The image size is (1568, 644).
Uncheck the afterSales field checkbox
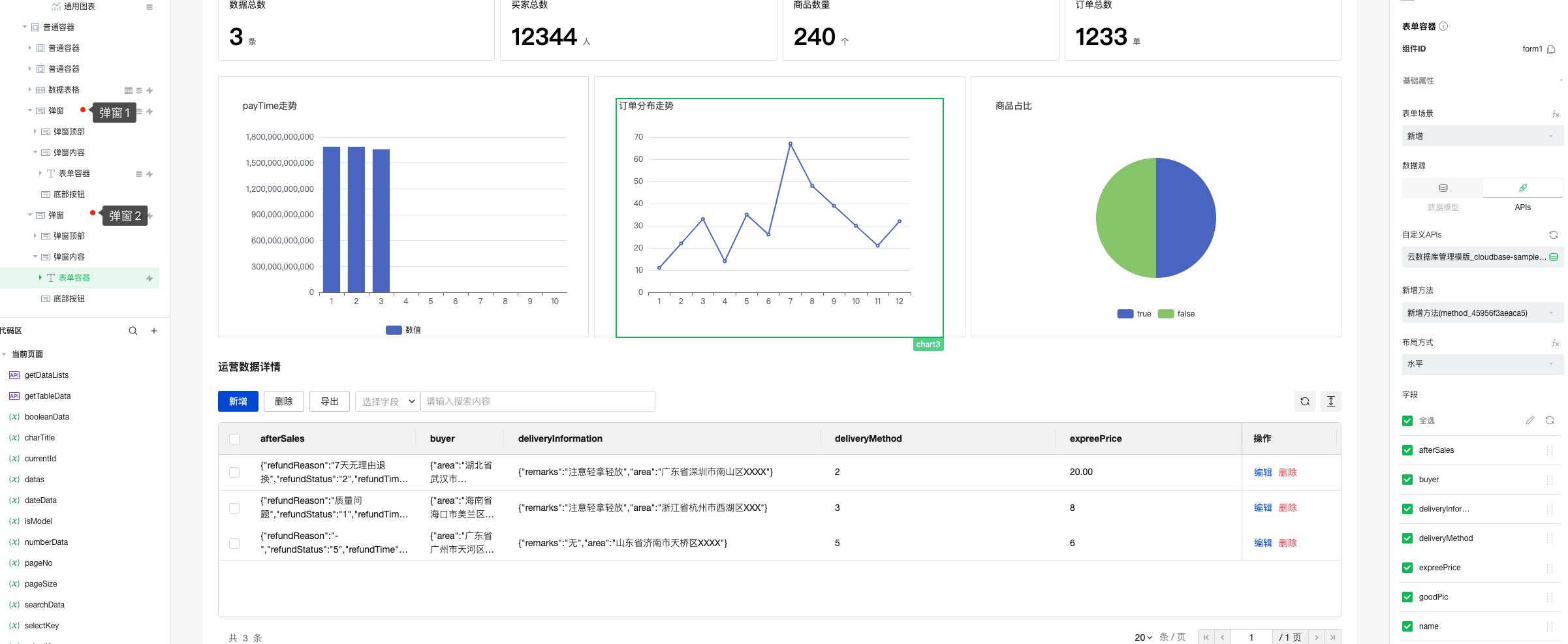1407,450
